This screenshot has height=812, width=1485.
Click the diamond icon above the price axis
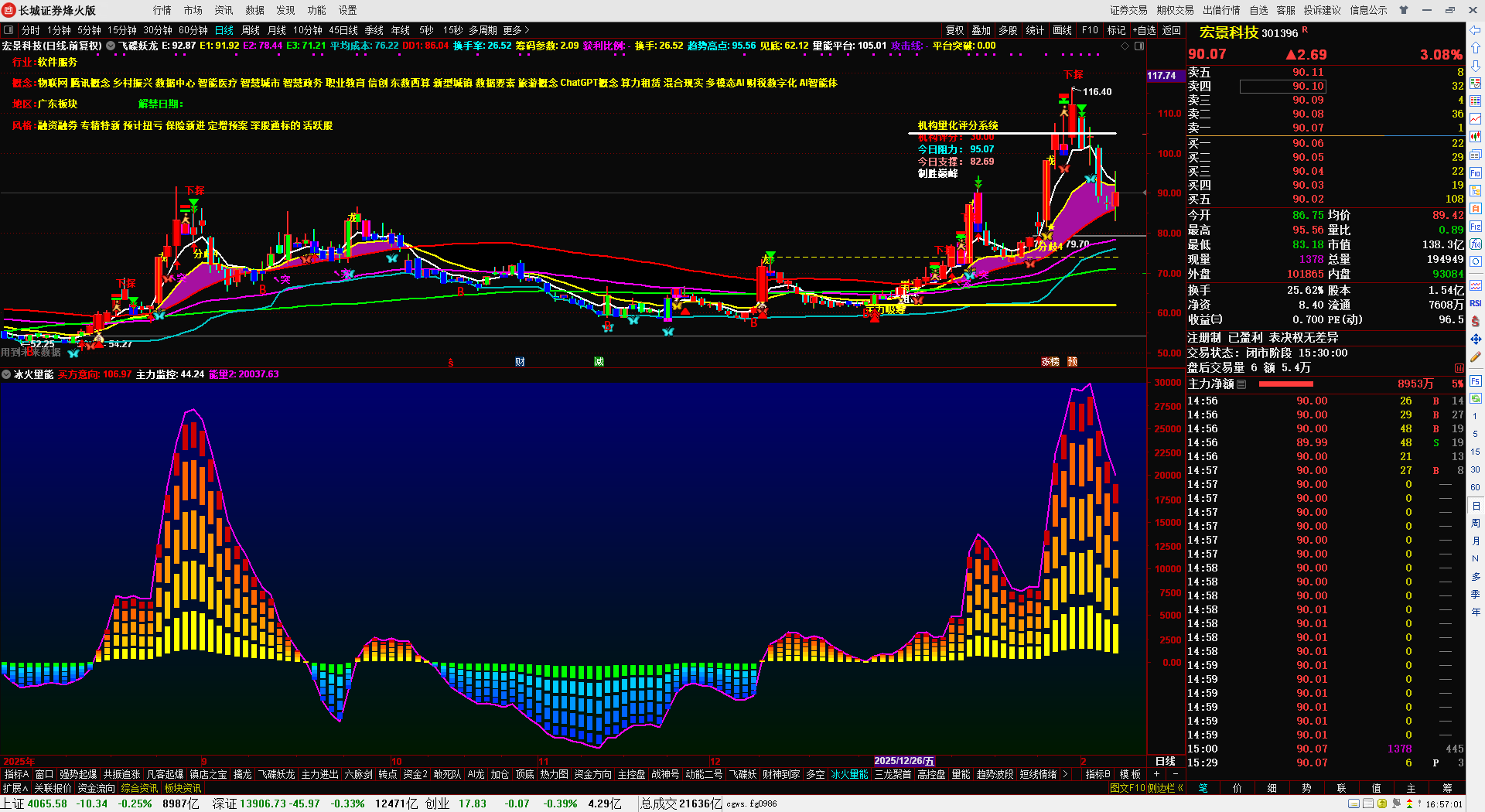[x=1125, y=46]
